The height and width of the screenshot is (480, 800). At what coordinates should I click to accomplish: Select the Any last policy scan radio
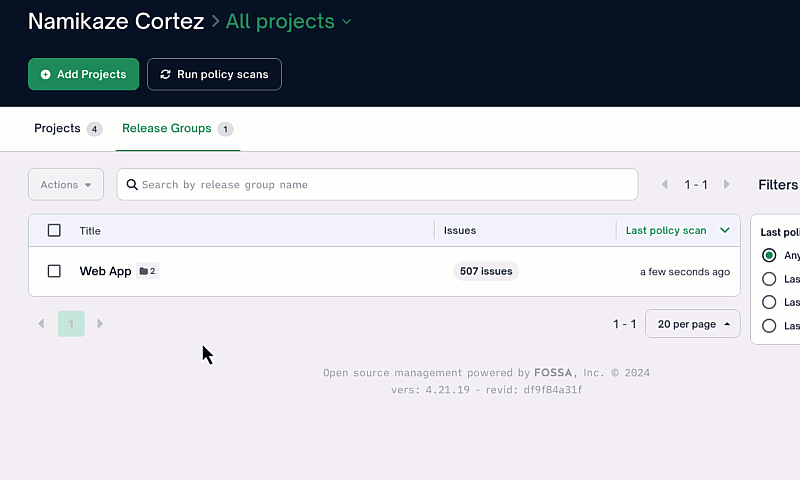tap(769, 255)
